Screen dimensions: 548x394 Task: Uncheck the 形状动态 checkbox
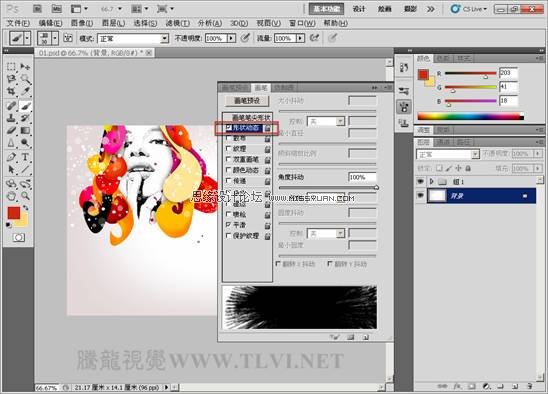[x=229, y=128]
